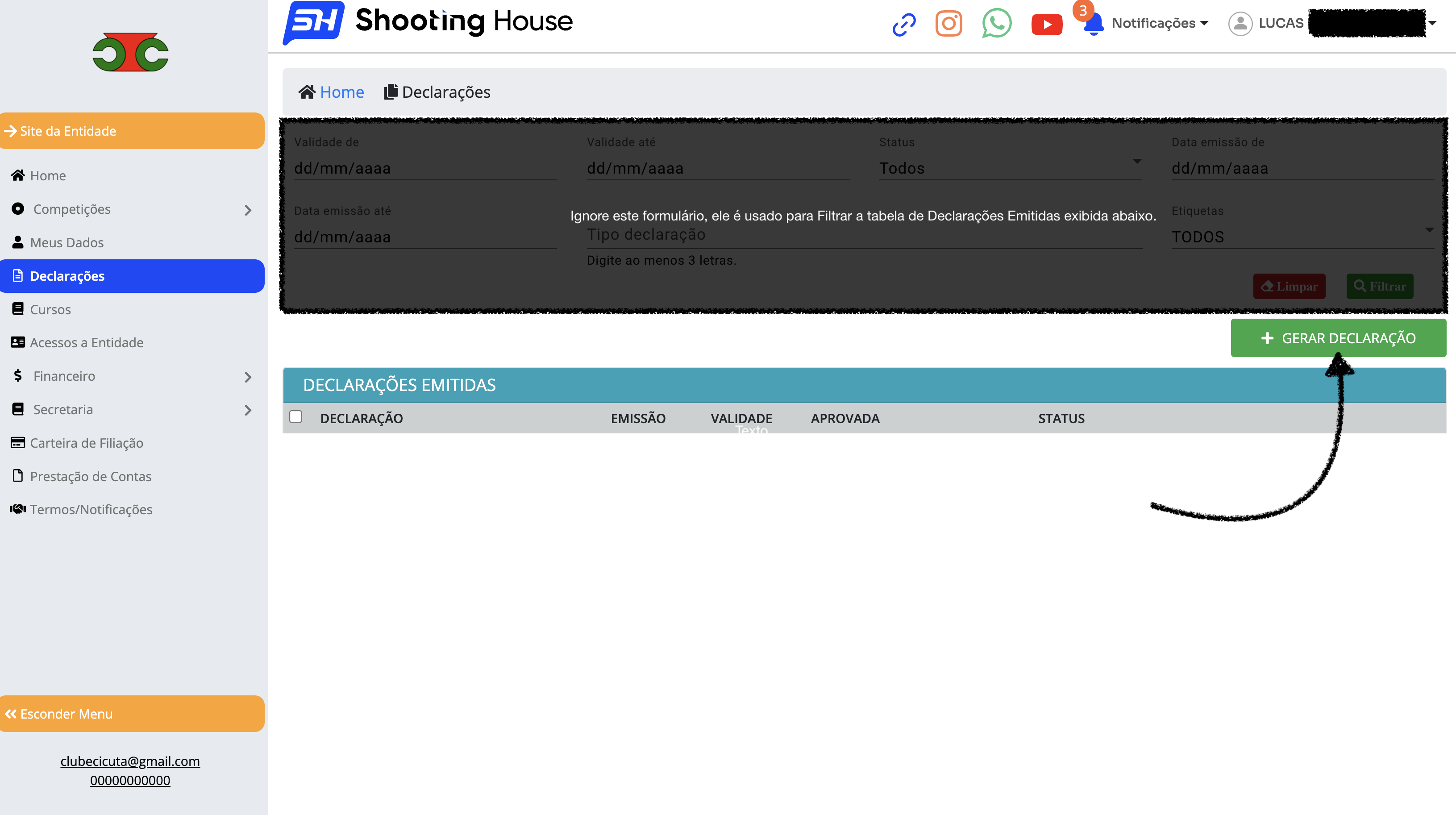
Task: Go to Meus Dados in sidebar
Action: coord(67,242)
